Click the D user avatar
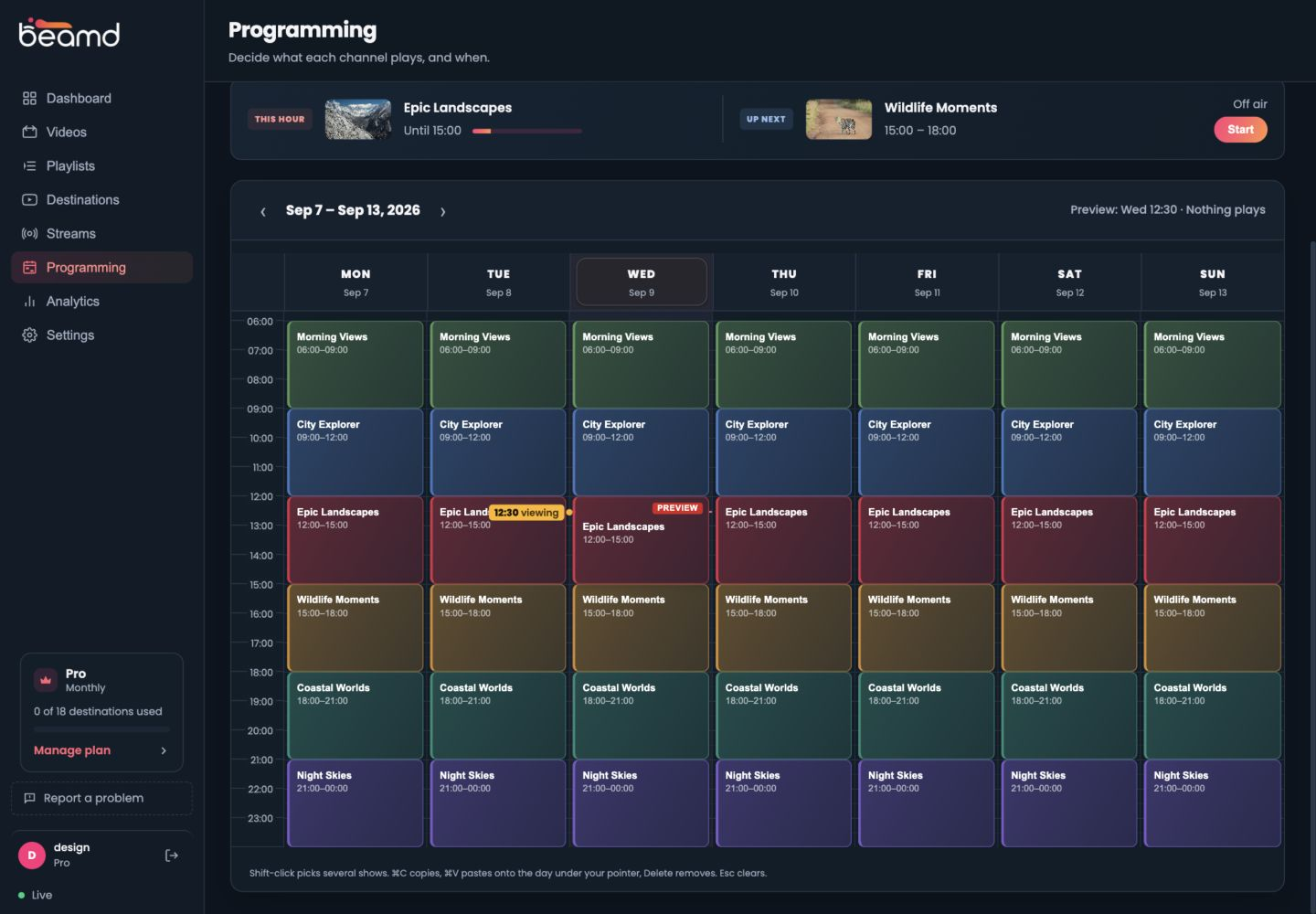 point(32,856)
